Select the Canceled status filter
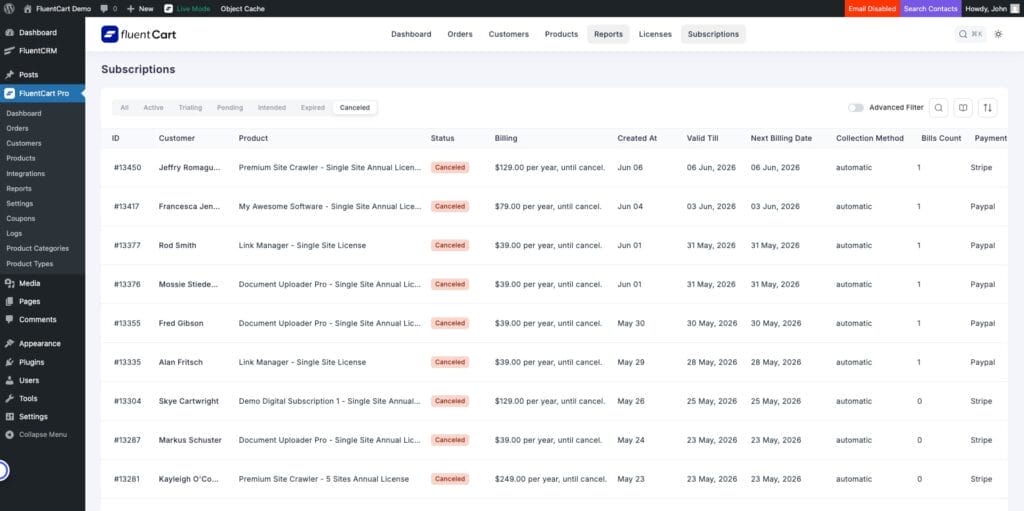 tap(355, 108)
